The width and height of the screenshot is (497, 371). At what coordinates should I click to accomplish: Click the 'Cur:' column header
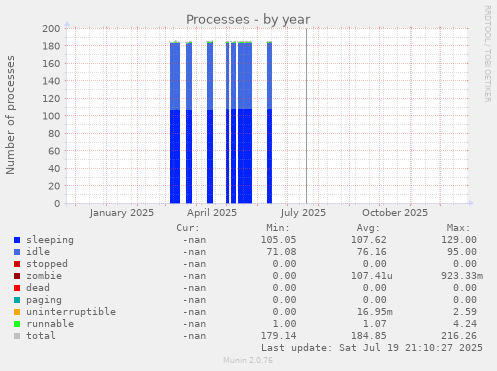pyautogui.click(x=188, y=228)
